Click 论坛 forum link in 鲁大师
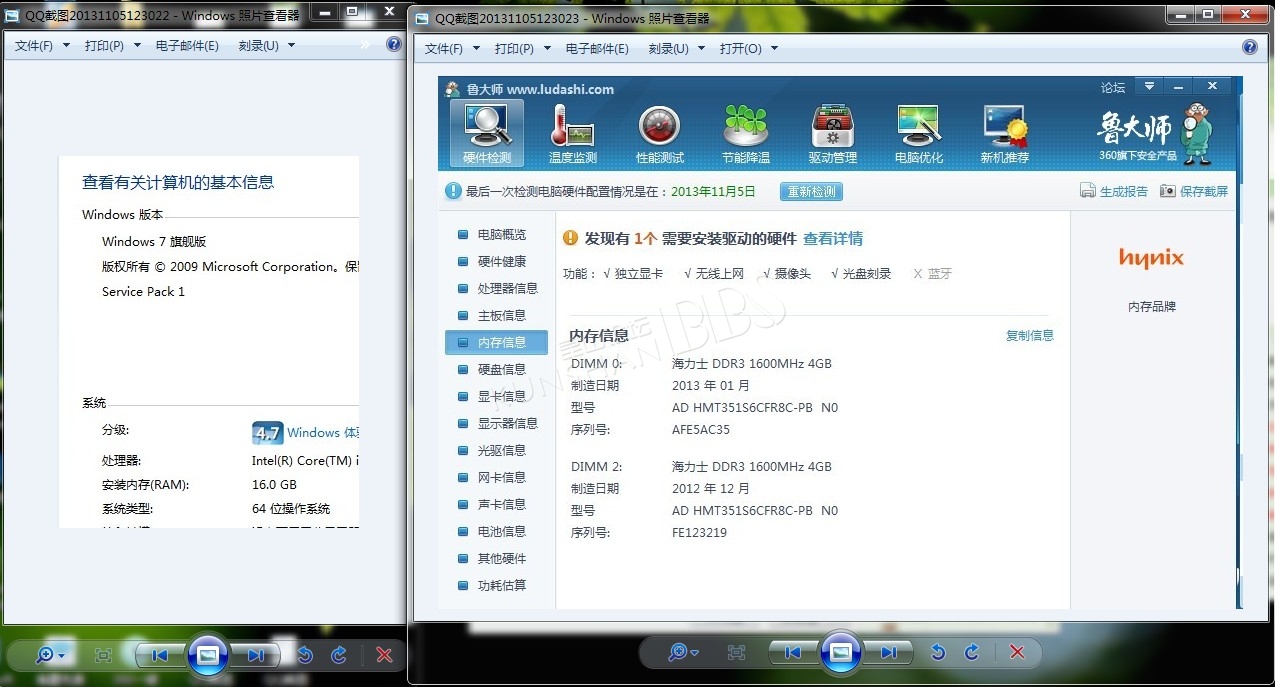The height and width of the screenshot is (687, 1275). 1113,88
